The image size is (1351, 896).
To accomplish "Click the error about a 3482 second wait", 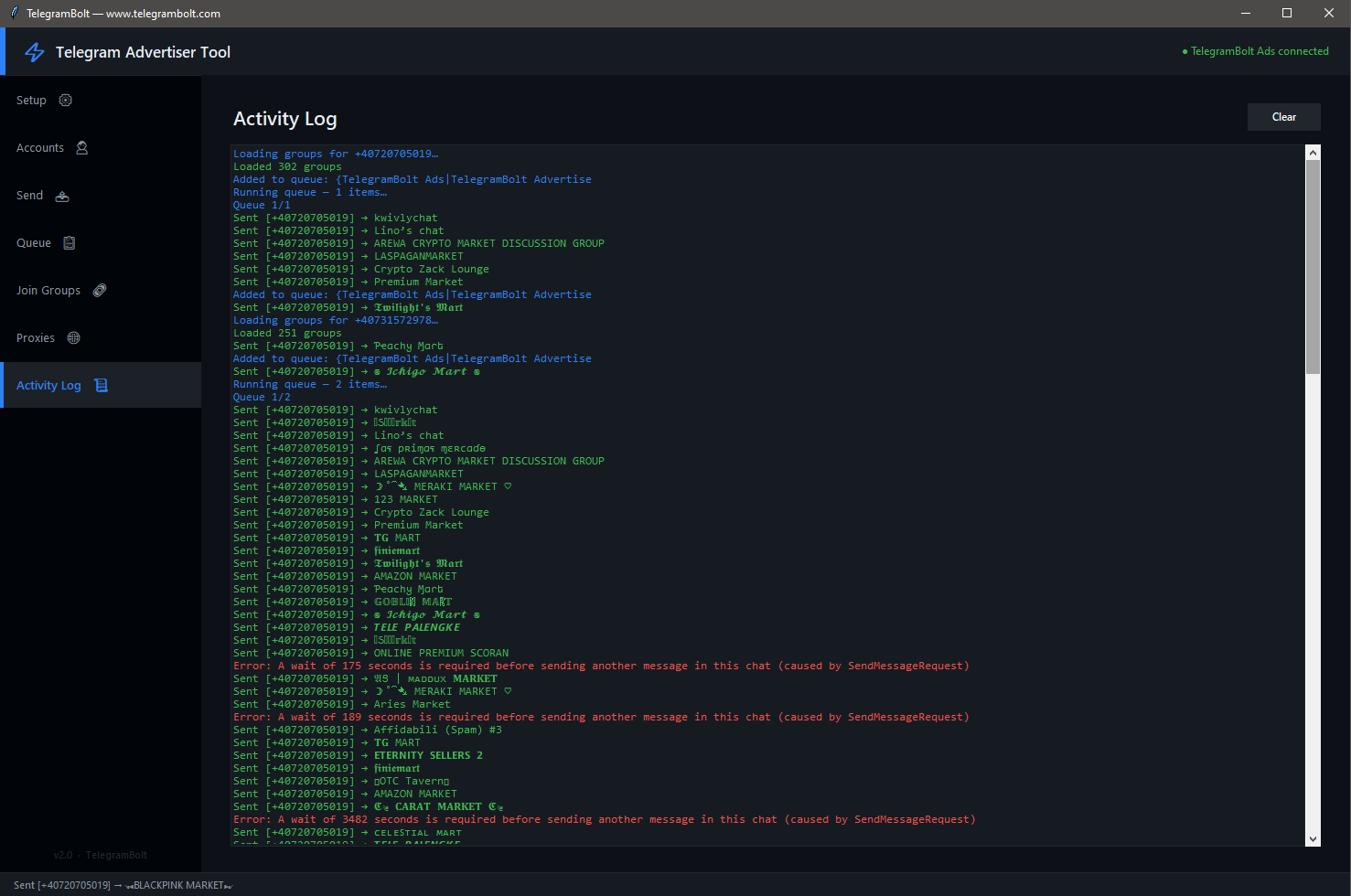I will point(605,819).
